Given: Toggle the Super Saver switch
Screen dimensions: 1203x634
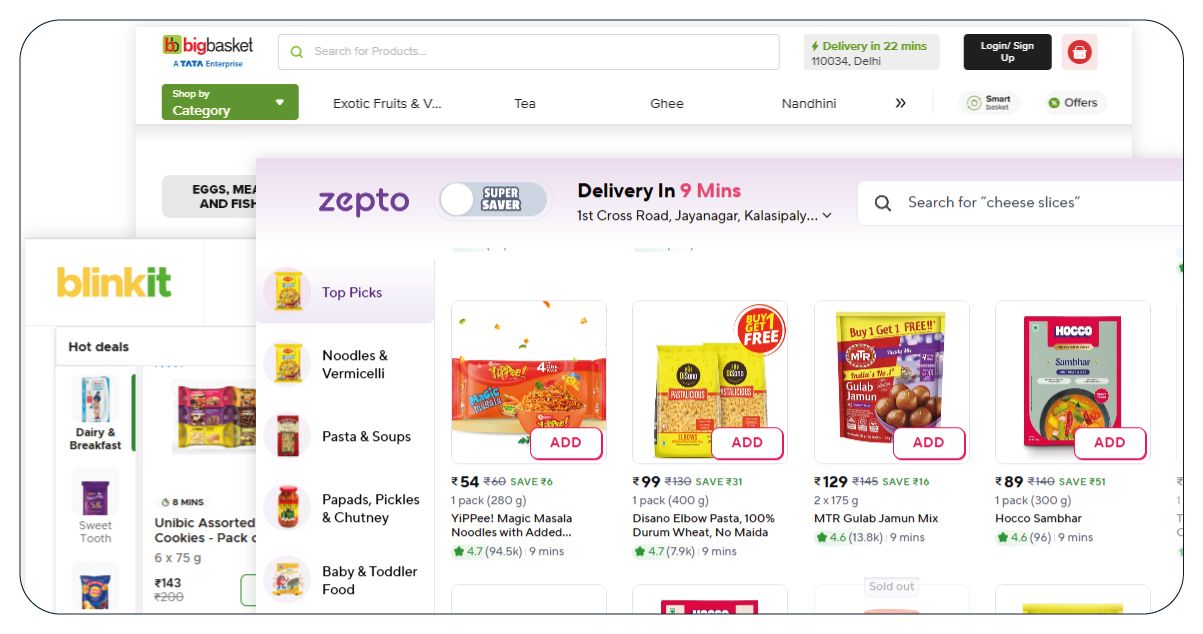Looking at the screenshot, I should click(x=494, y=200).
